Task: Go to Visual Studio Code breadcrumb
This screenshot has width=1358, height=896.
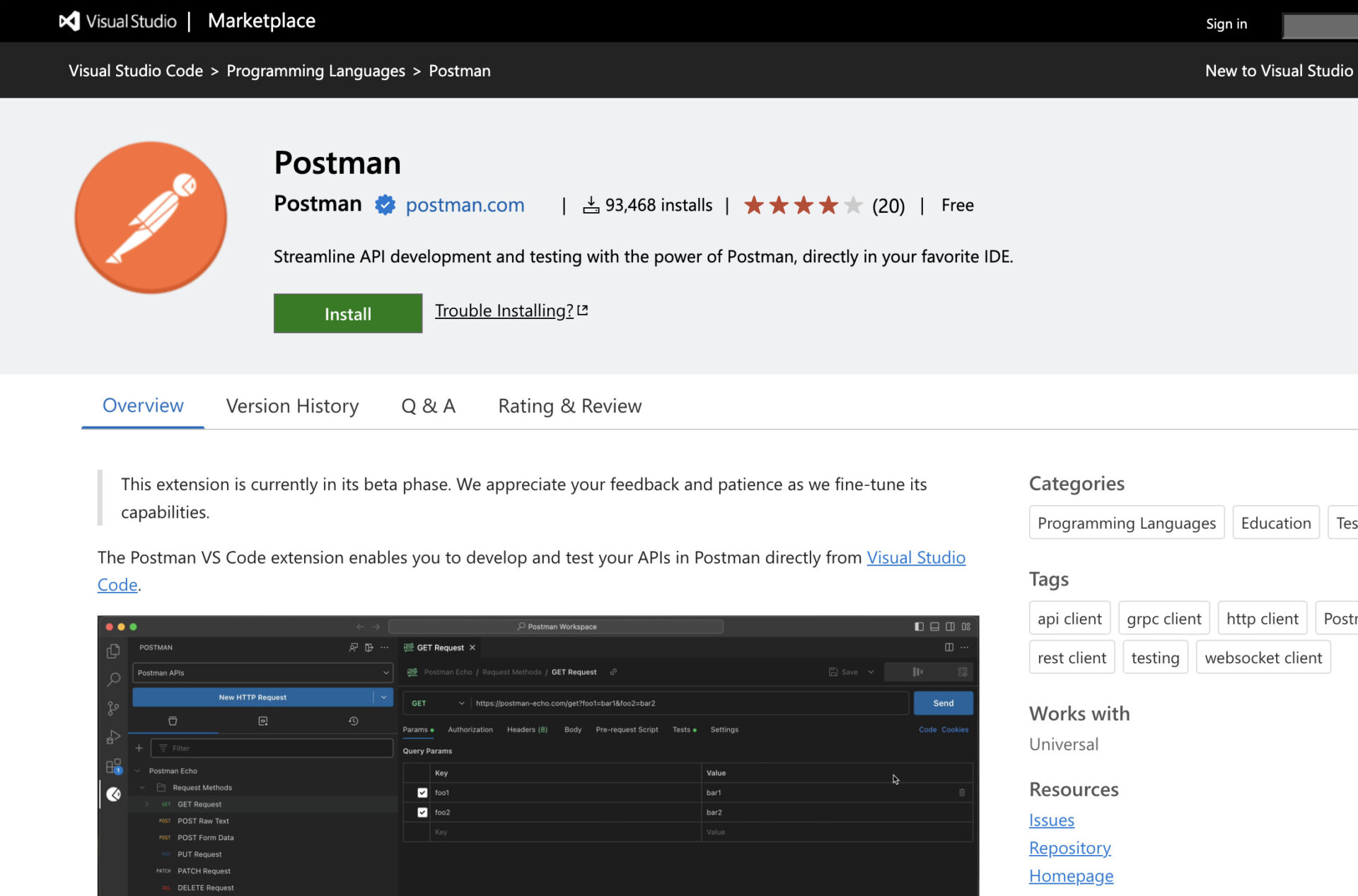Action: click(136, 71)
